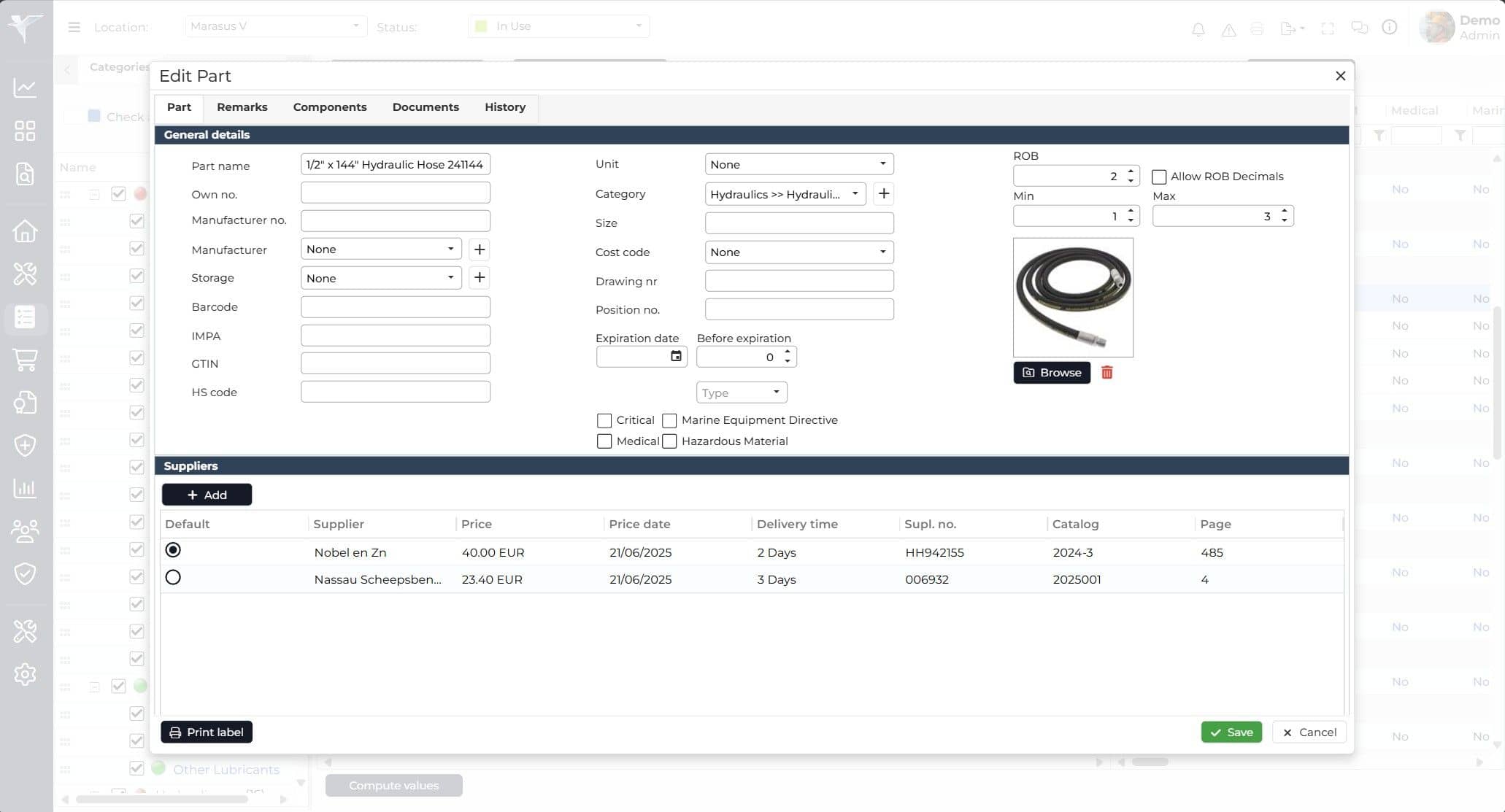Click the Part name input field
Viewport: 1505px width, 812px height.
(395, 164)
